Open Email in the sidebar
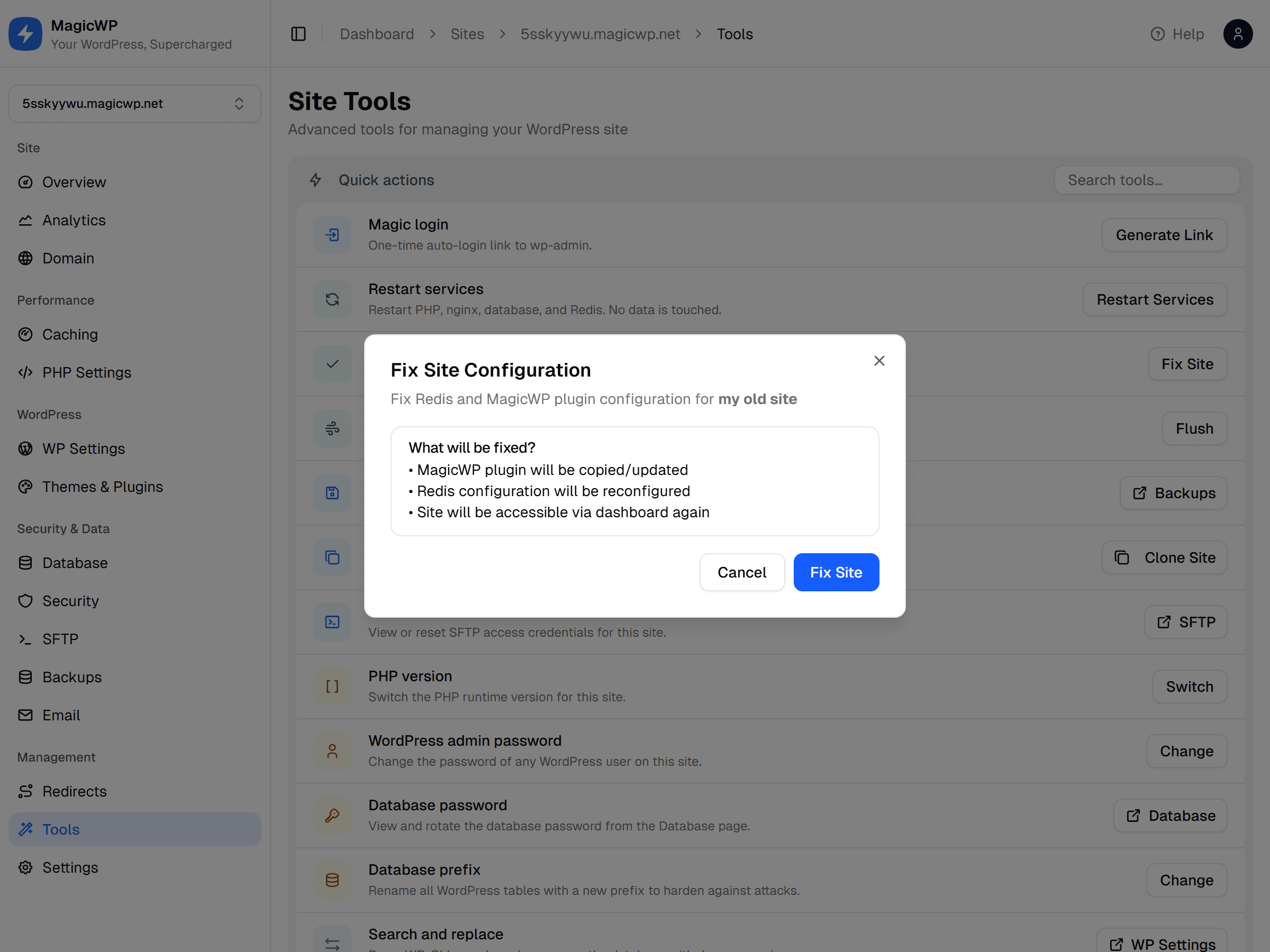 [x=135, y=715]
